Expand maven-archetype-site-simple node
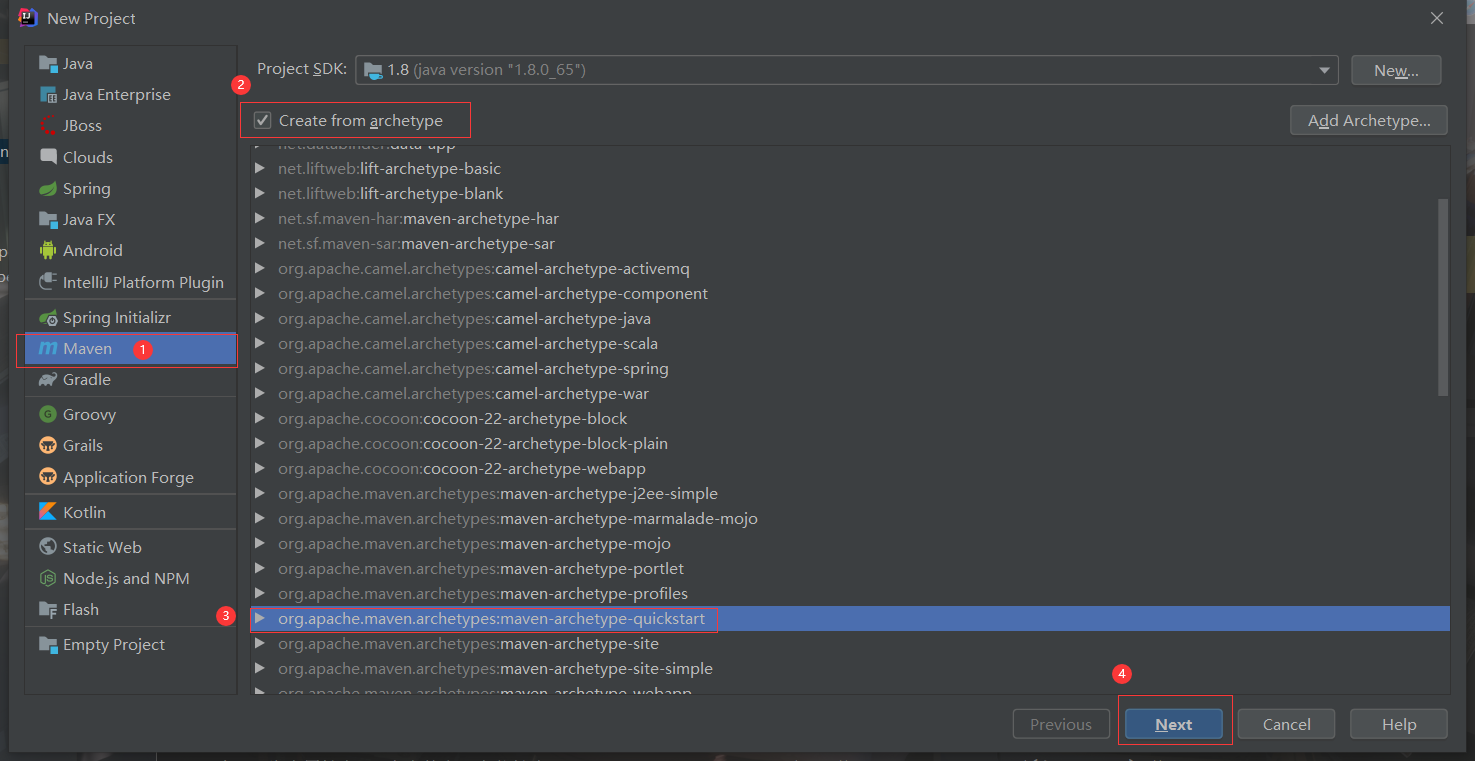Screen dimensions: 1475x761 coord(260,669)
